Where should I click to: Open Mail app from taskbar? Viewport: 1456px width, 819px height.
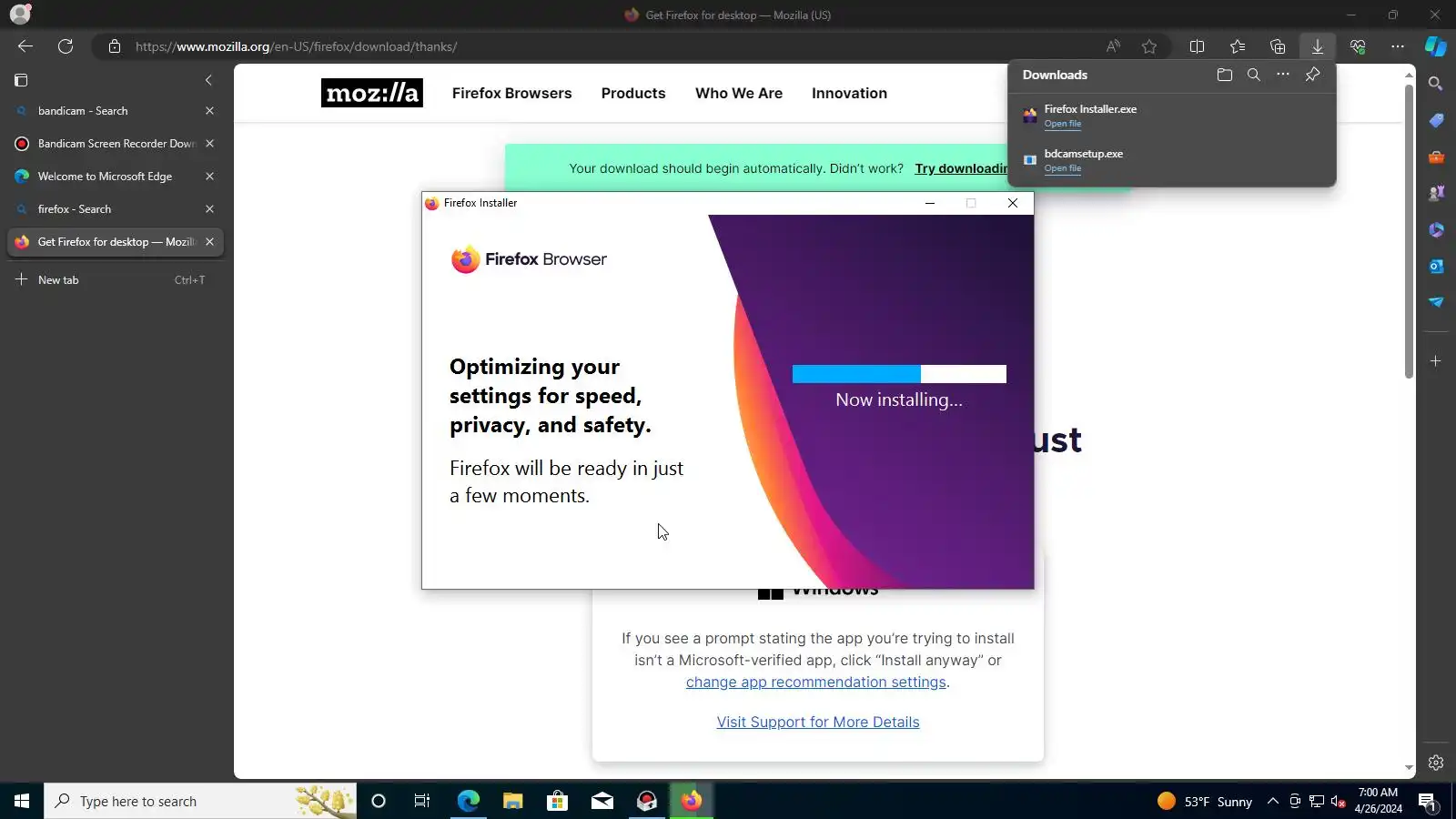point(602,801)
